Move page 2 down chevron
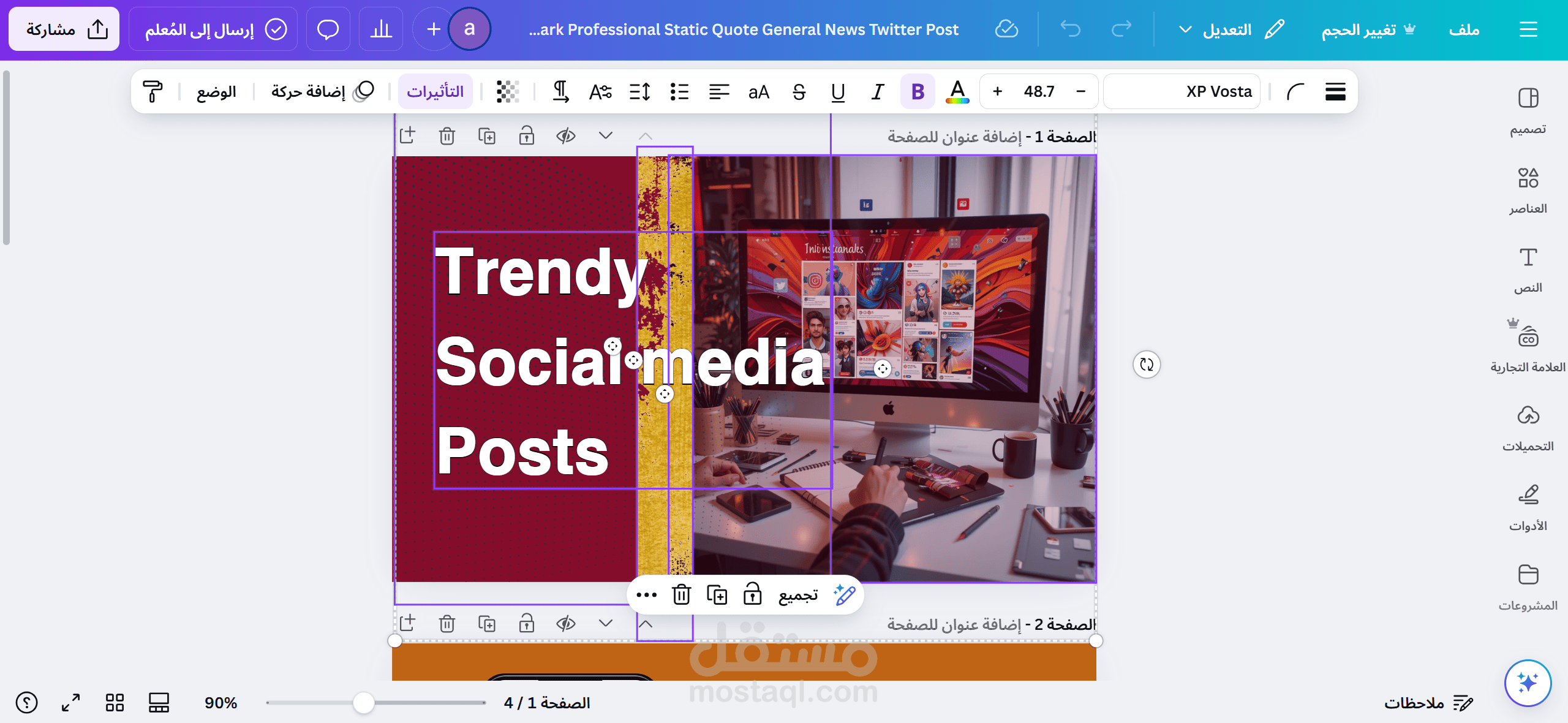The image size is (1568, 723). click(606, 623)
